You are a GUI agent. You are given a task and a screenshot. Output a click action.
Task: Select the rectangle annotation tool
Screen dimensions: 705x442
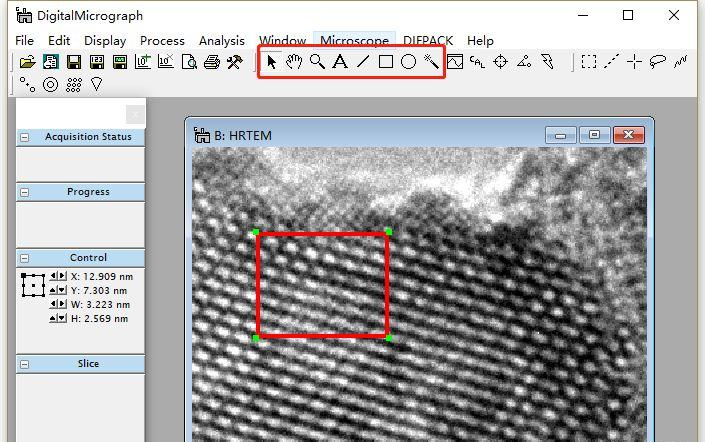pyautogui.click(x=386, y=62)
